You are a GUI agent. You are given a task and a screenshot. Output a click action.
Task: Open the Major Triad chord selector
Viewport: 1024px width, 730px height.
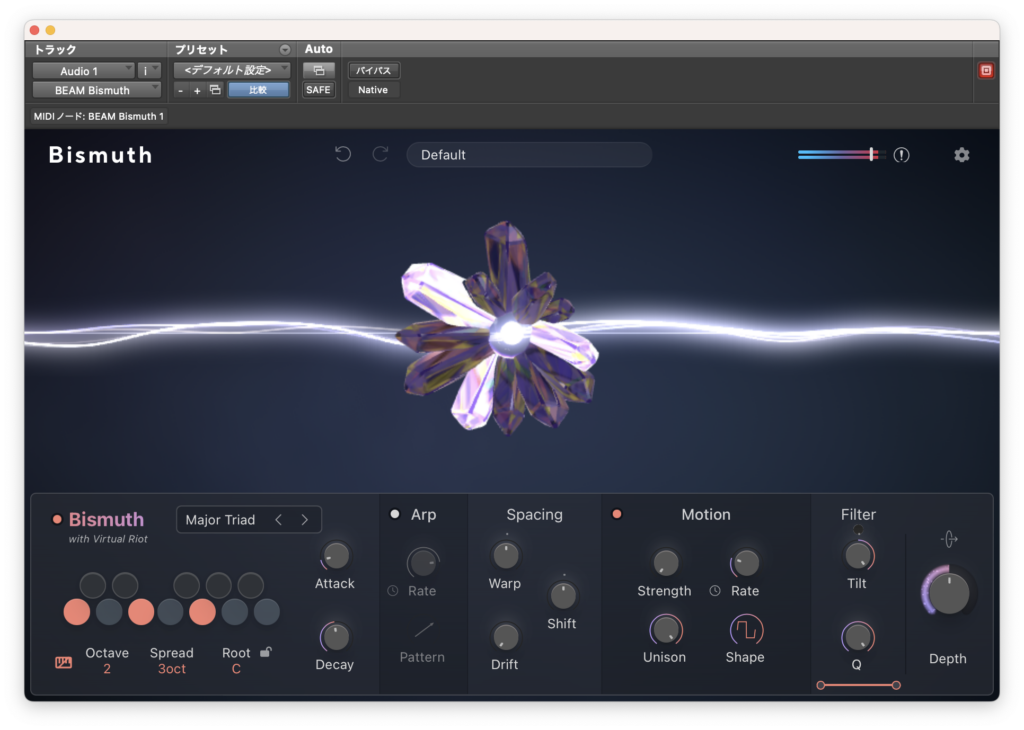249,520
